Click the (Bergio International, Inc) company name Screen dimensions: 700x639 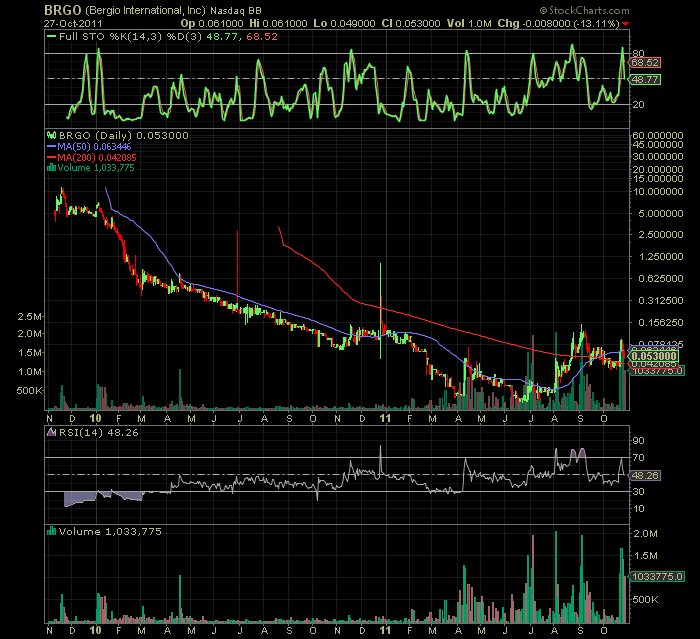pyautogui.click(x=146, y=10)
